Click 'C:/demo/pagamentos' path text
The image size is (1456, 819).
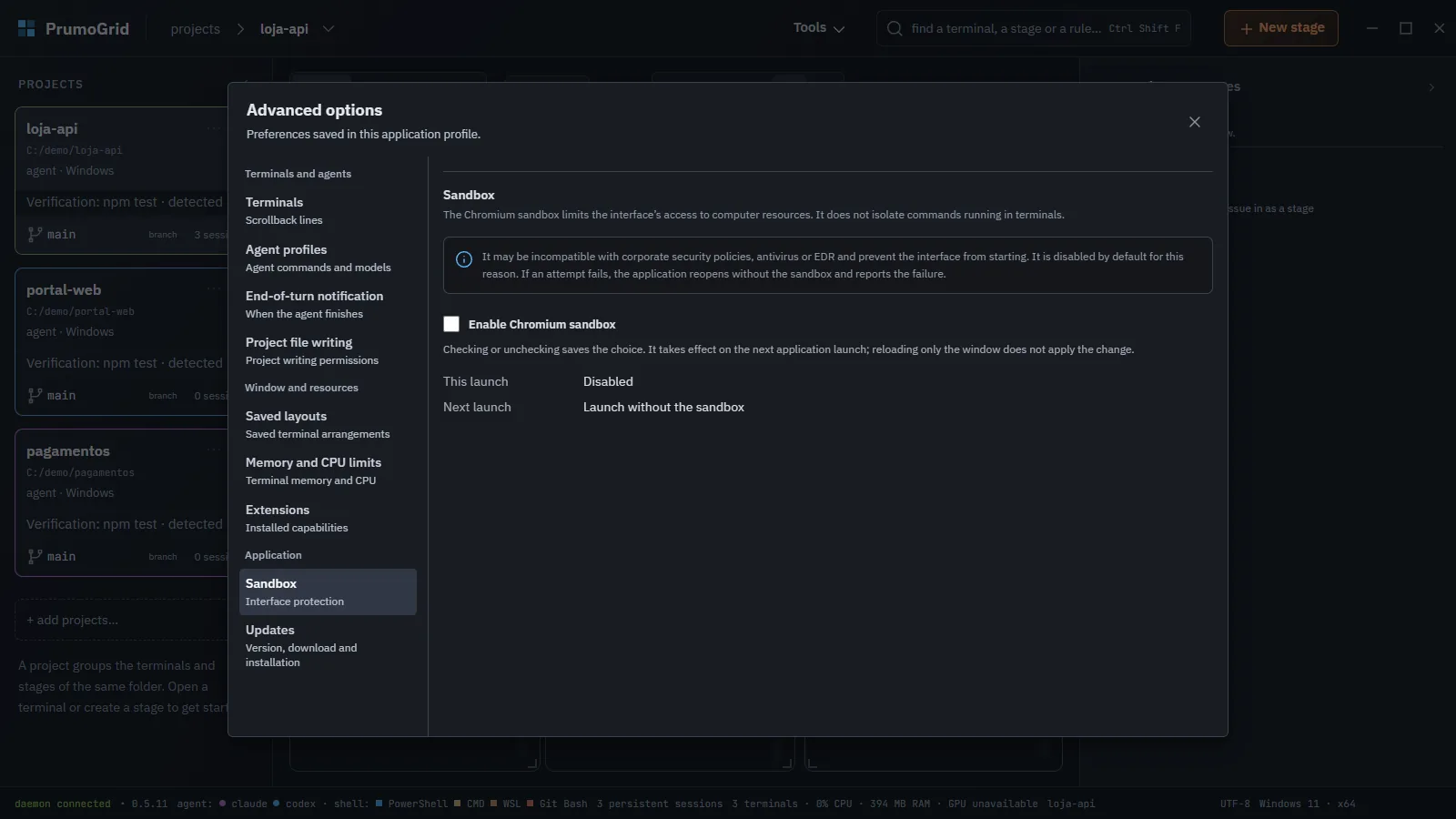tap(80, 472)
